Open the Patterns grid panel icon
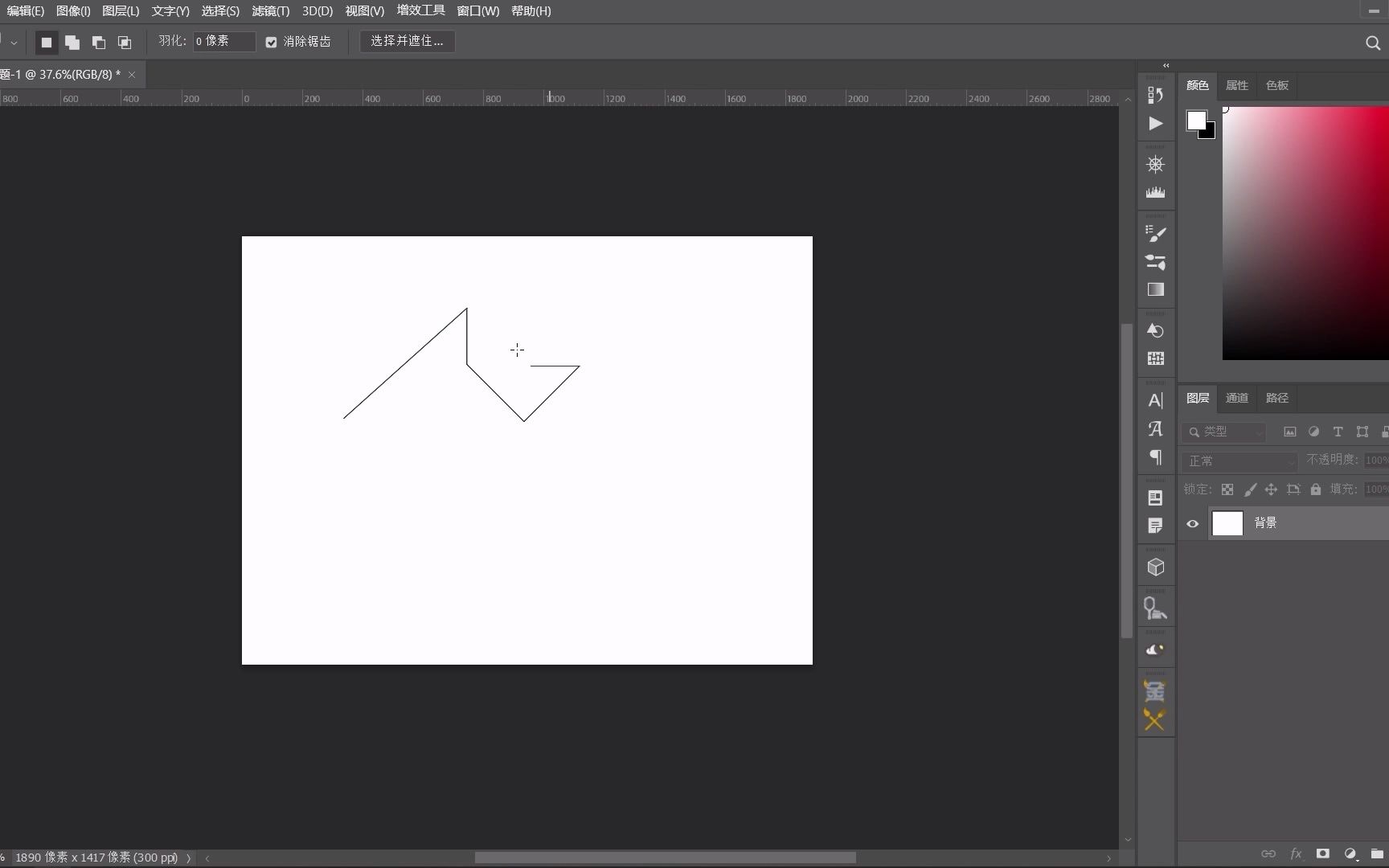Screen dimensions: 1389x868 [x=1155, y=358]
